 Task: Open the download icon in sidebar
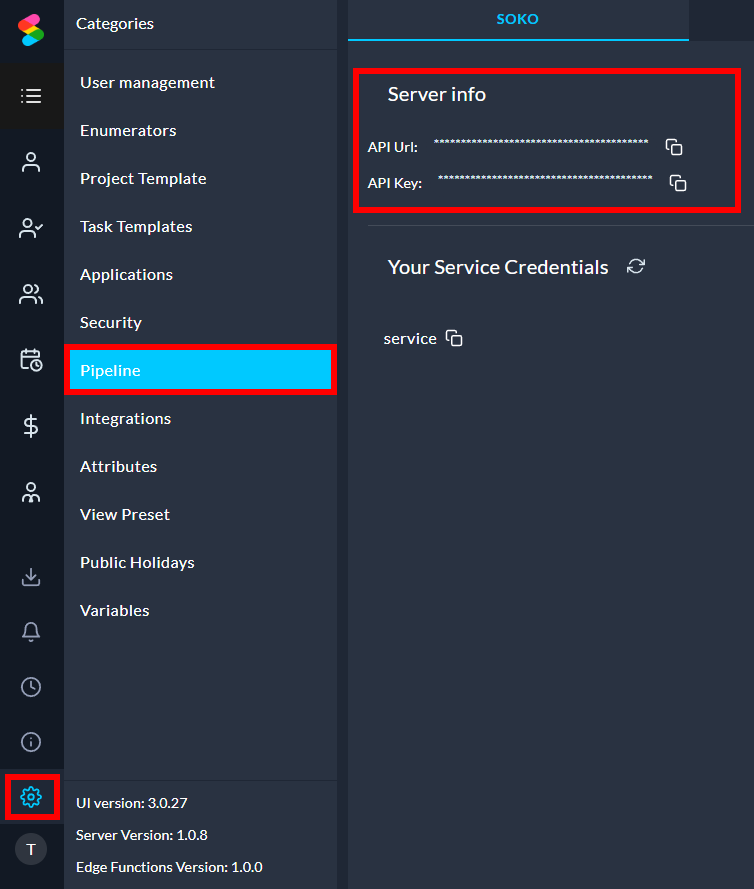(x=31, y=577)
